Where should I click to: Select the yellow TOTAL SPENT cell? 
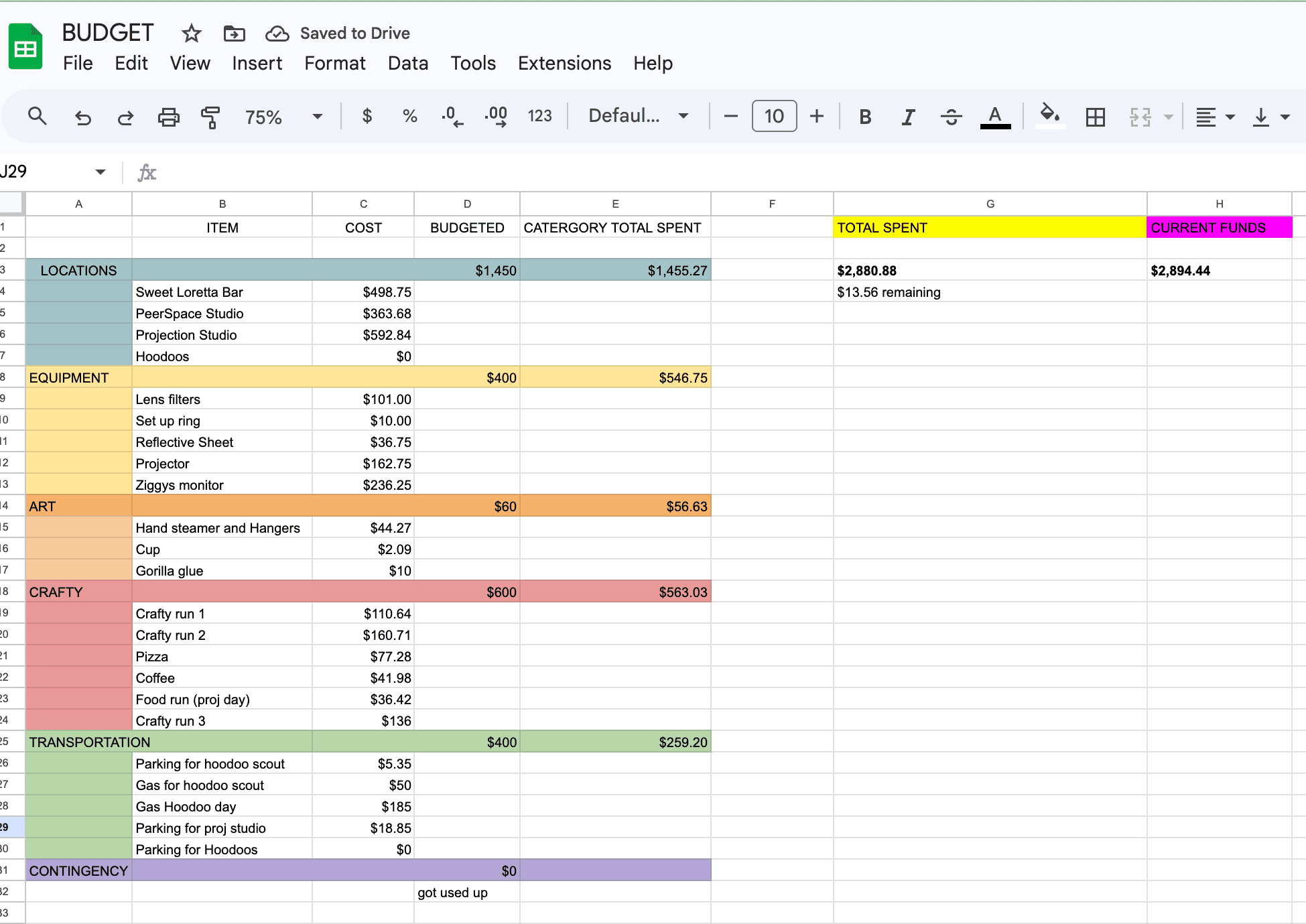pos(990,227)
